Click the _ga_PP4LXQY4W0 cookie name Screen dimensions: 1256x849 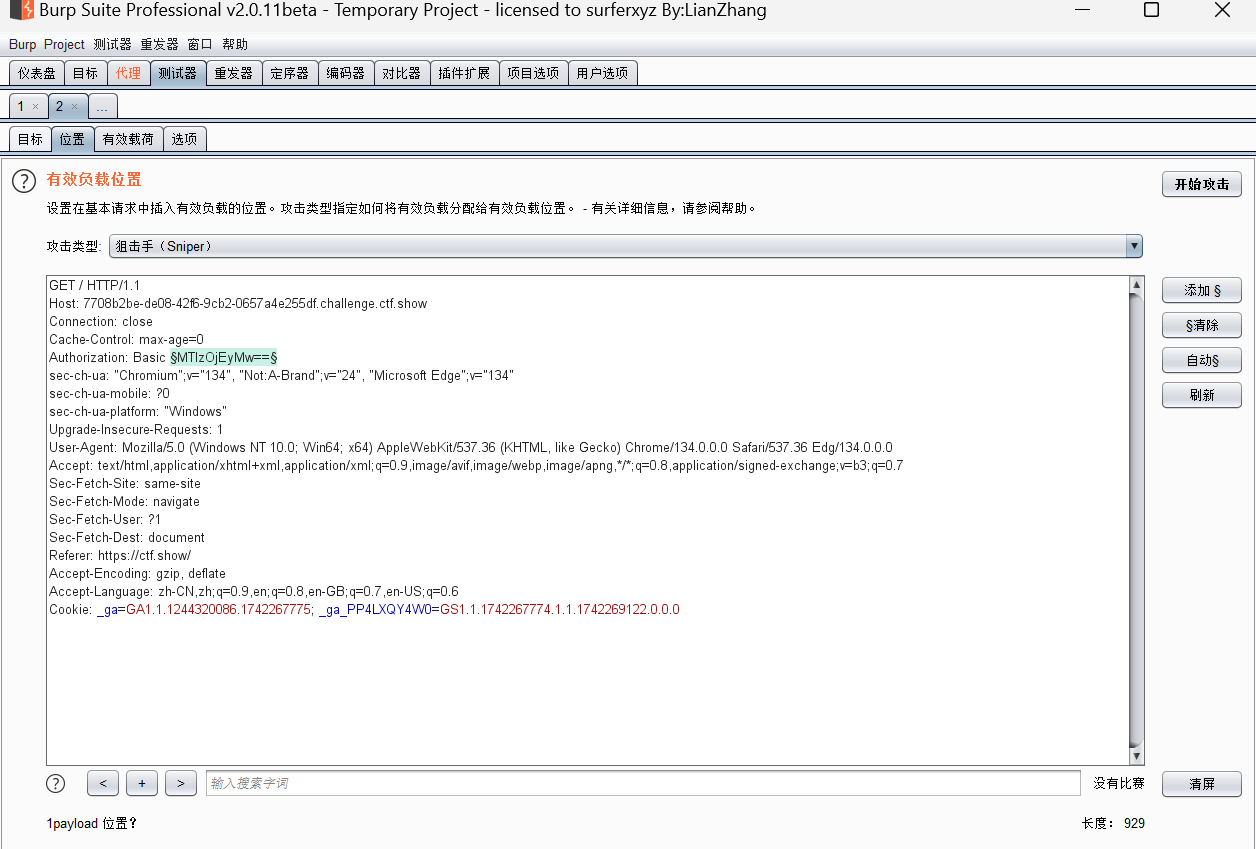click(x=375, y=609)
